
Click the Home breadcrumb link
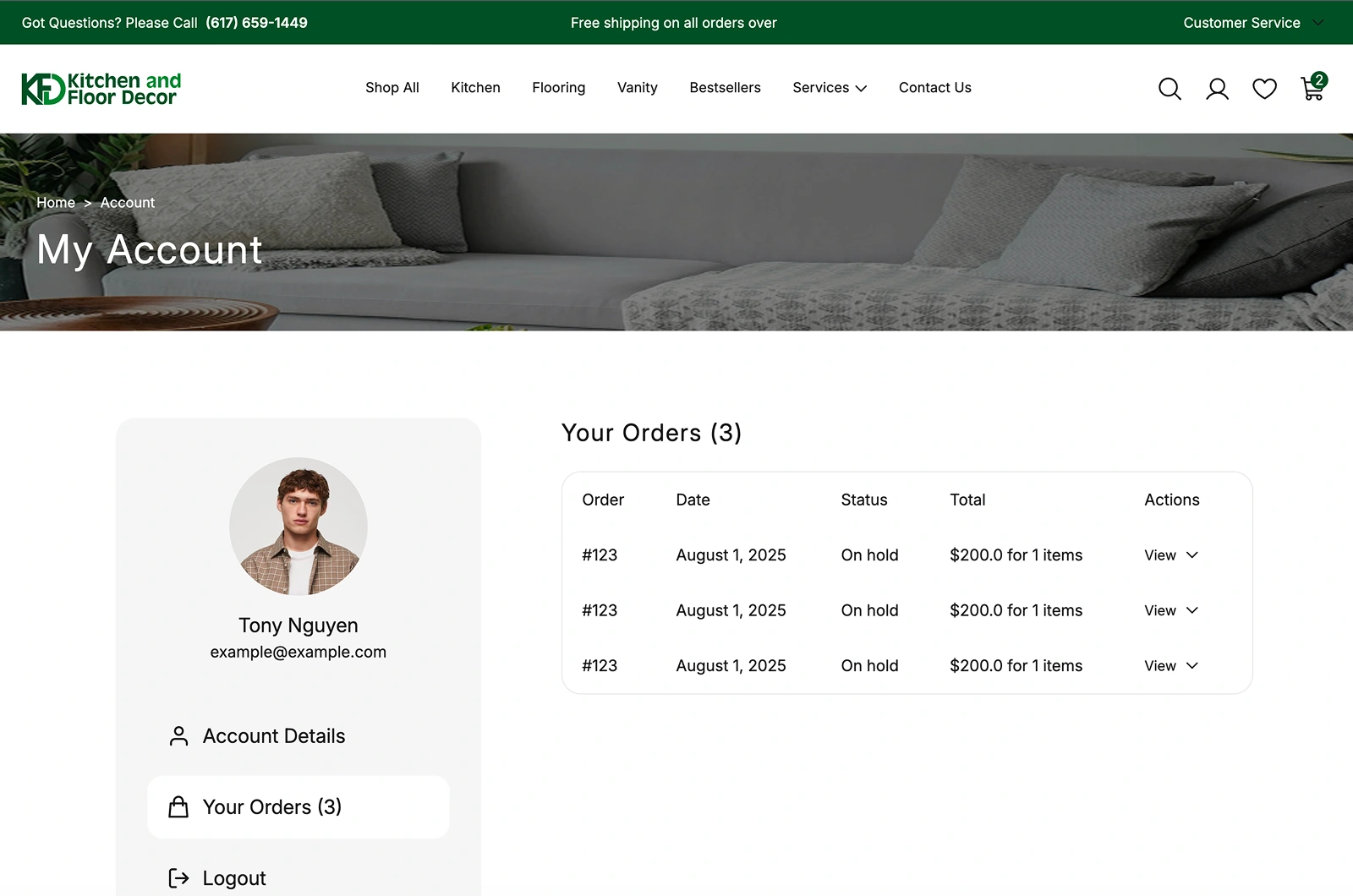(x=56, y=203)
